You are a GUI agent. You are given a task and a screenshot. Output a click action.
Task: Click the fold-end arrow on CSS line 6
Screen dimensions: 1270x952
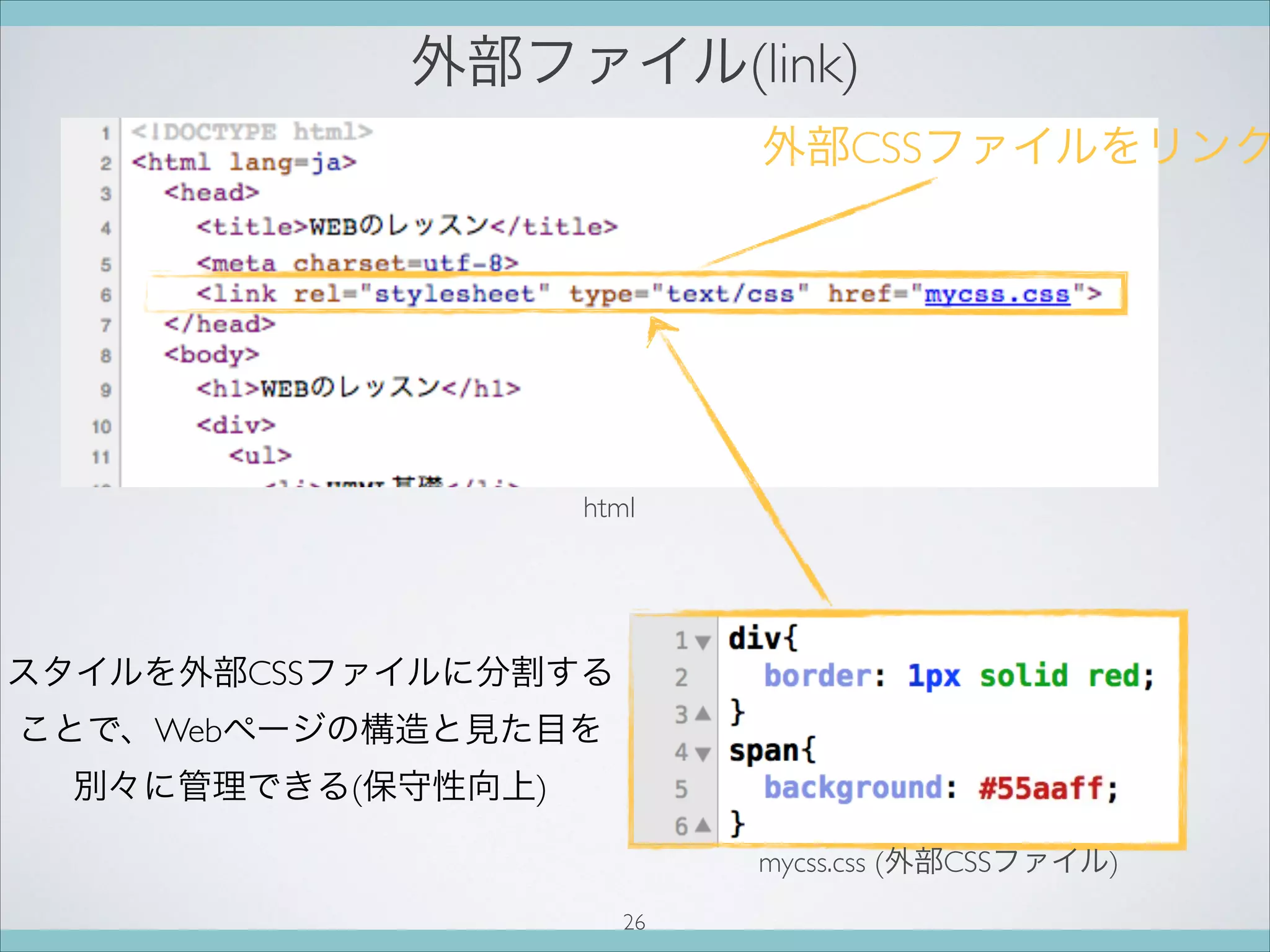[x=703, y=825]
